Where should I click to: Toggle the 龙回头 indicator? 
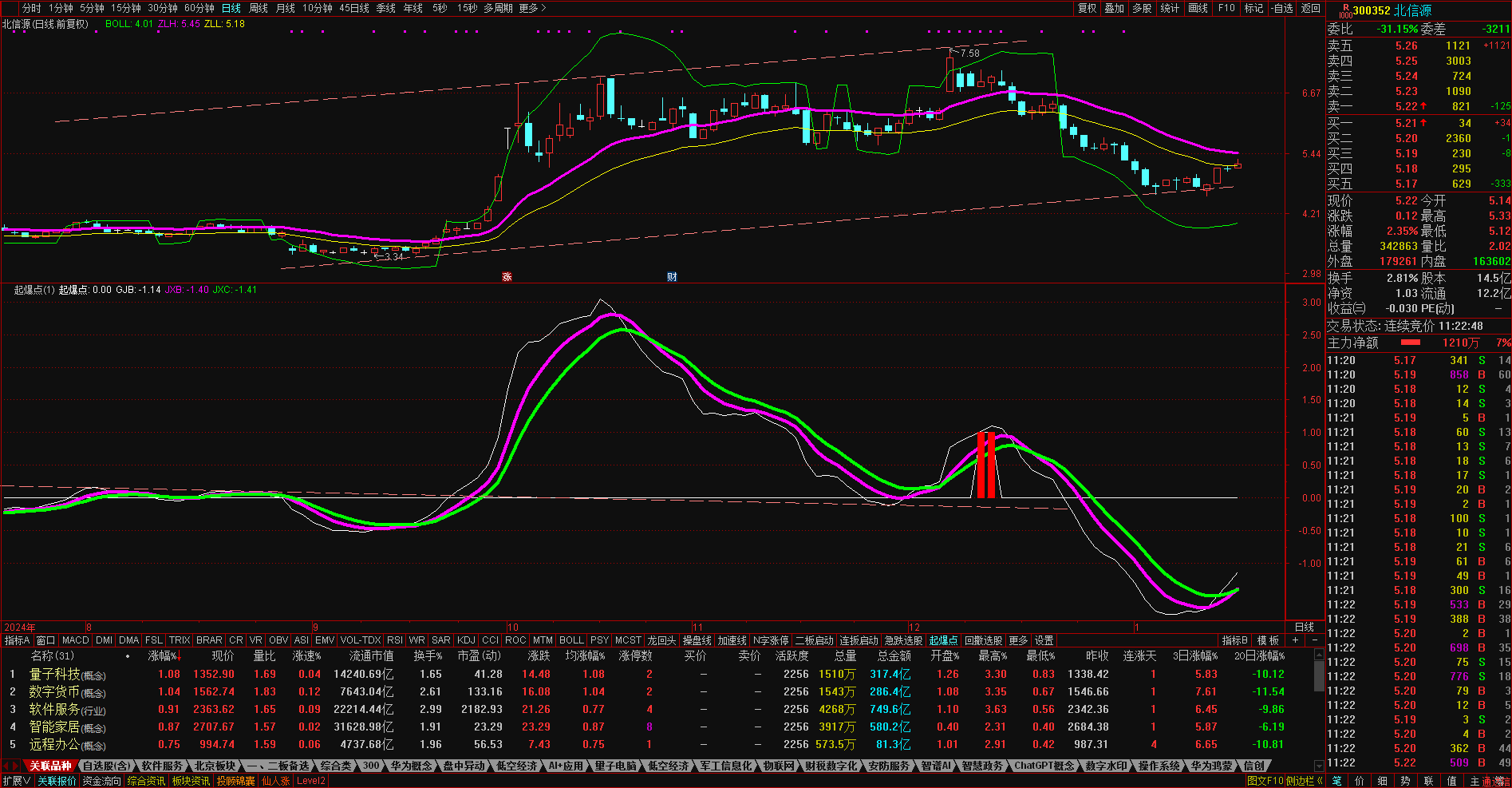tap(661, 640)
